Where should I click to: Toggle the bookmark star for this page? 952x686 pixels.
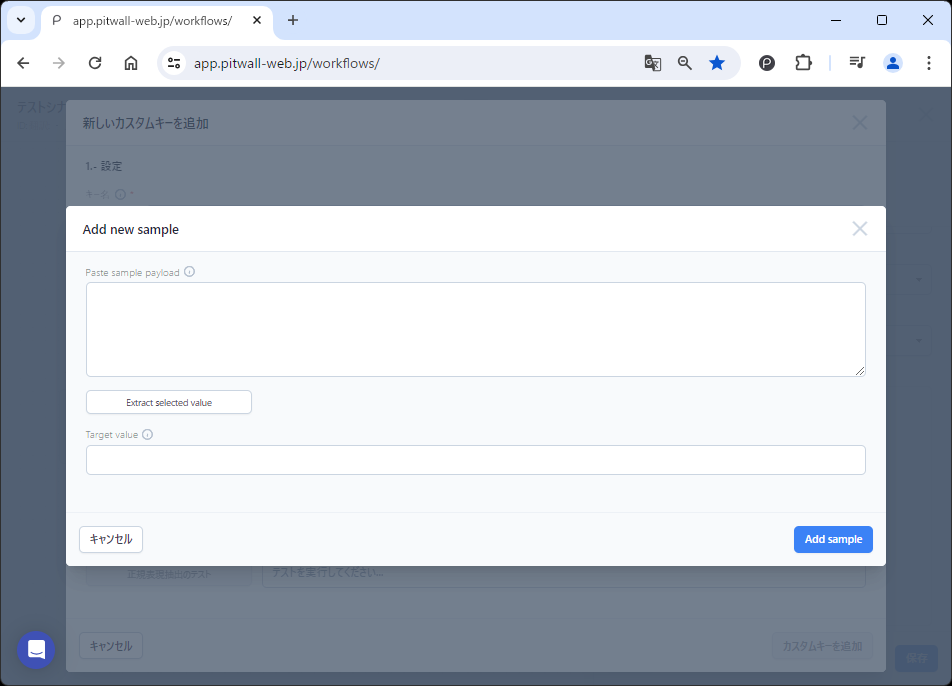pos(717,63)
